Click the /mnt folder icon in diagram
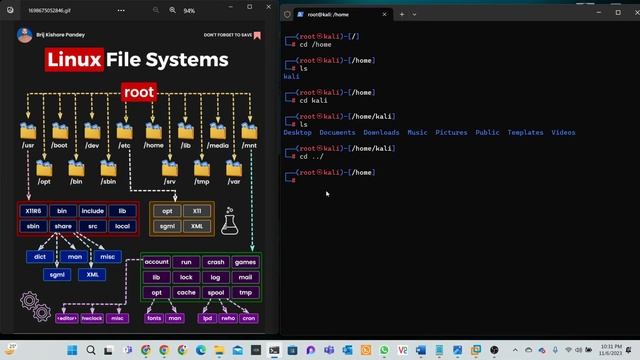The height and width of the screenshot is (360, 640). (x=249, y=131)
